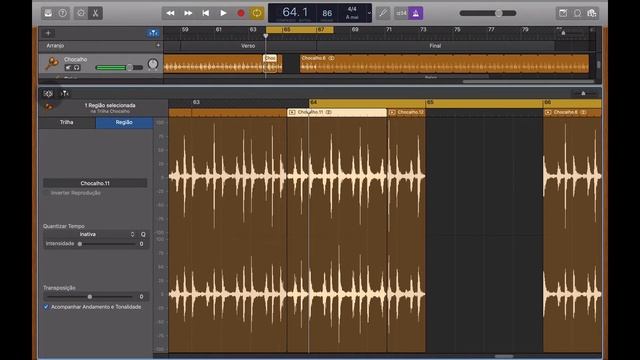Select Chocalho.6 region in tracks area

[444, 64]
